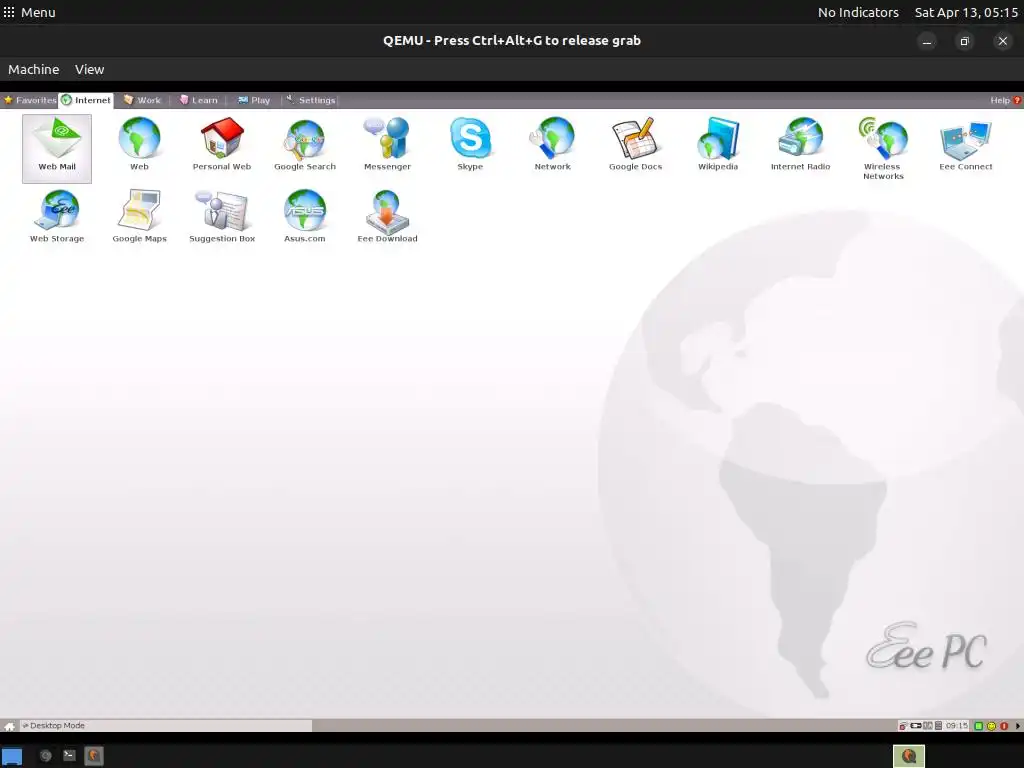Click the battery status tray icon

pos(916,726)
